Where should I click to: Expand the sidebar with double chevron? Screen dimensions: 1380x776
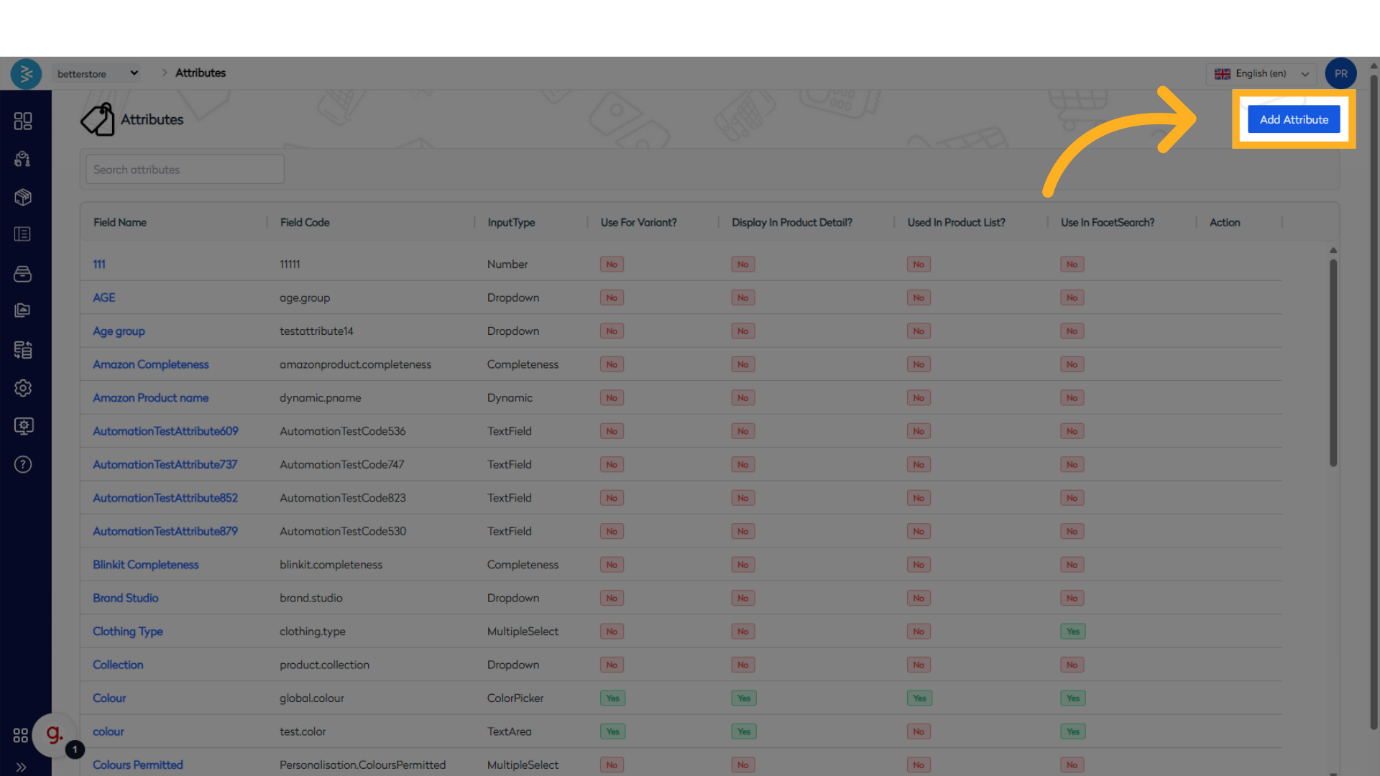click(x=21, y=767)
